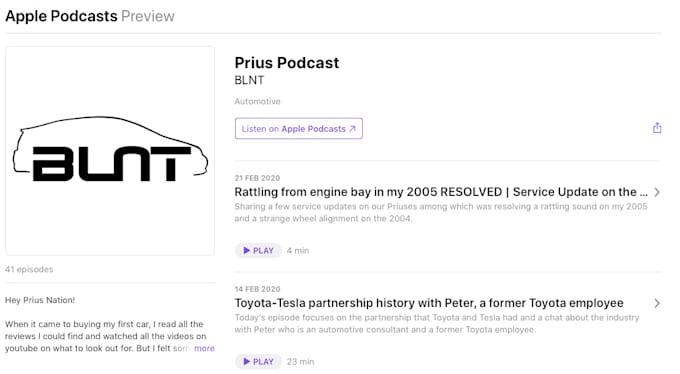This screenshot has width=680, height=374.
Task: Play the Toyota-Tesla partnership episode
Action: point(258,361)
